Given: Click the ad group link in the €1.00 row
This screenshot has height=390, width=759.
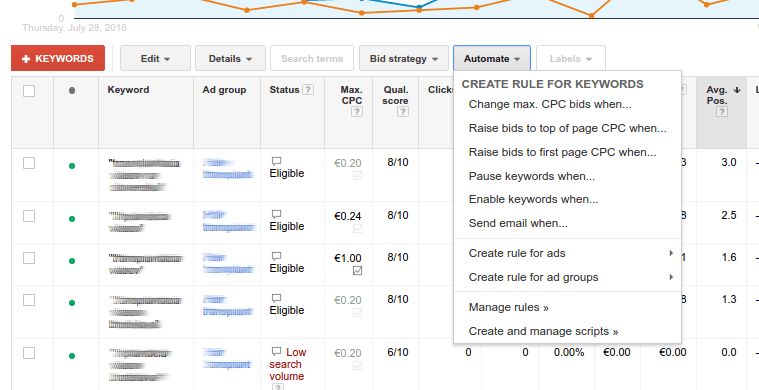Looking at the screenshot, I should [228, 264].
